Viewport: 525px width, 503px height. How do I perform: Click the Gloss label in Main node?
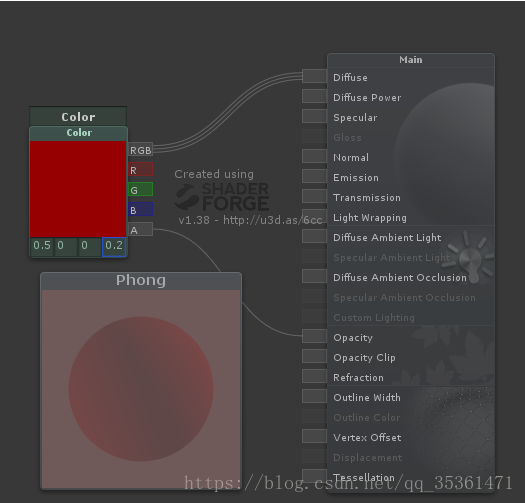pos(347,138)
